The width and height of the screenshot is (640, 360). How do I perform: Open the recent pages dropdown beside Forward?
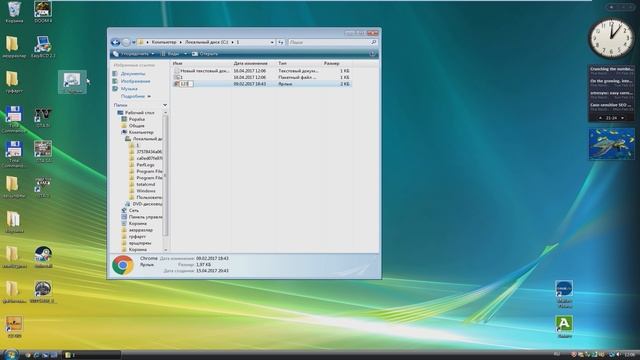(133, 42)
